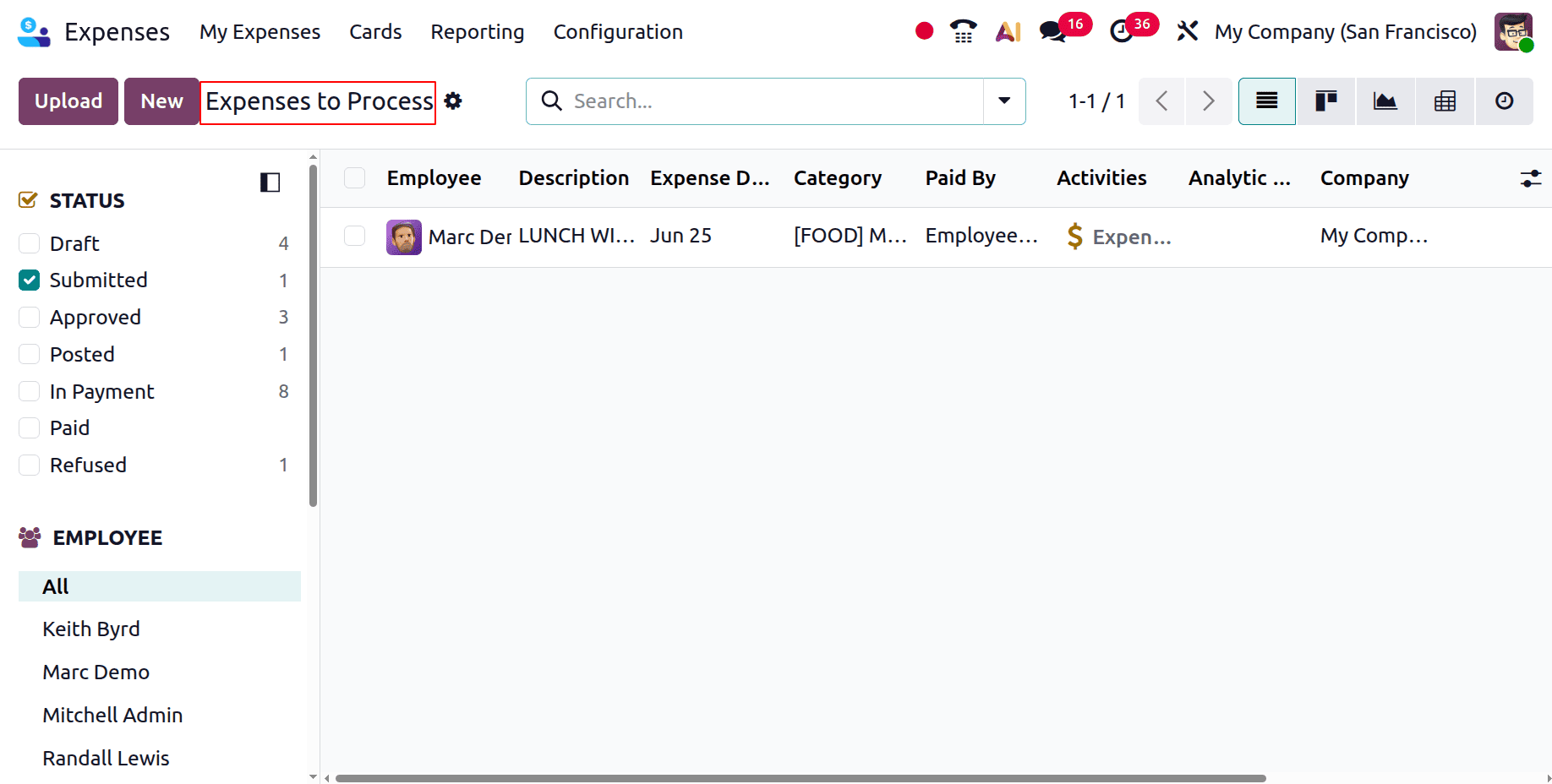Open optional columns settings icon
The image size is (1552, 784).
[1531, 178]
